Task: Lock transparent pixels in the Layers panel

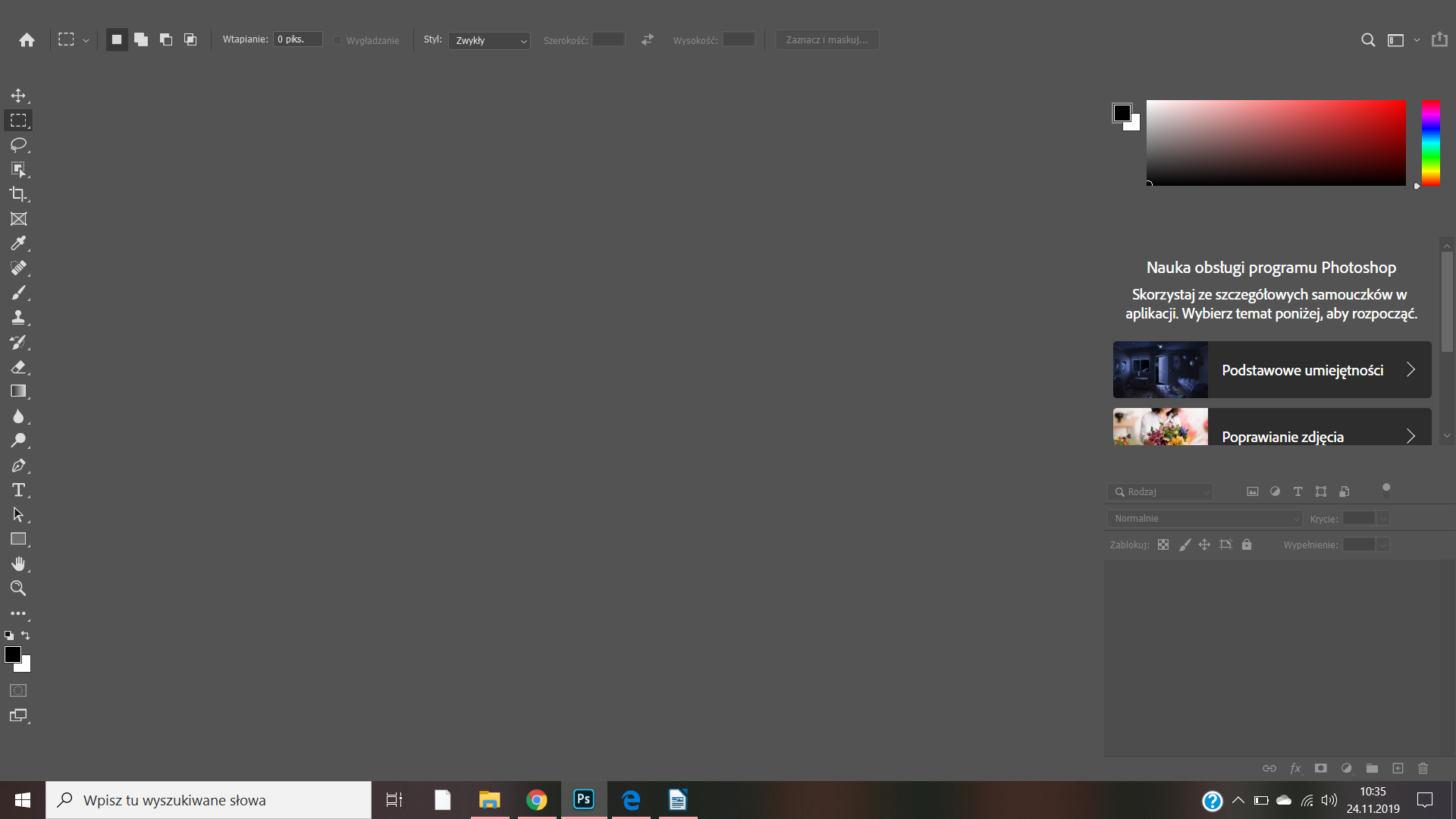Action: [1164, 544]
